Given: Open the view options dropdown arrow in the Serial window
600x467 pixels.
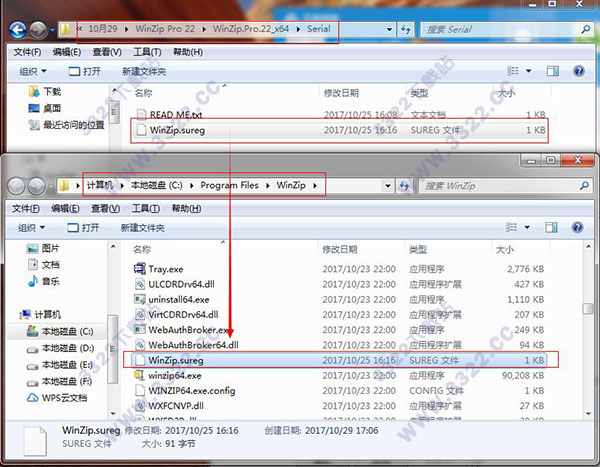Looking at the screenshot, I should [x=528, y=71].
